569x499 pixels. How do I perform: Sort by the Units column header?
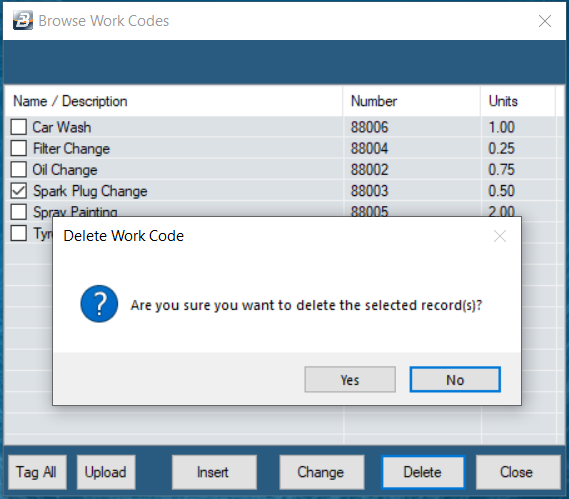point(518,101)
